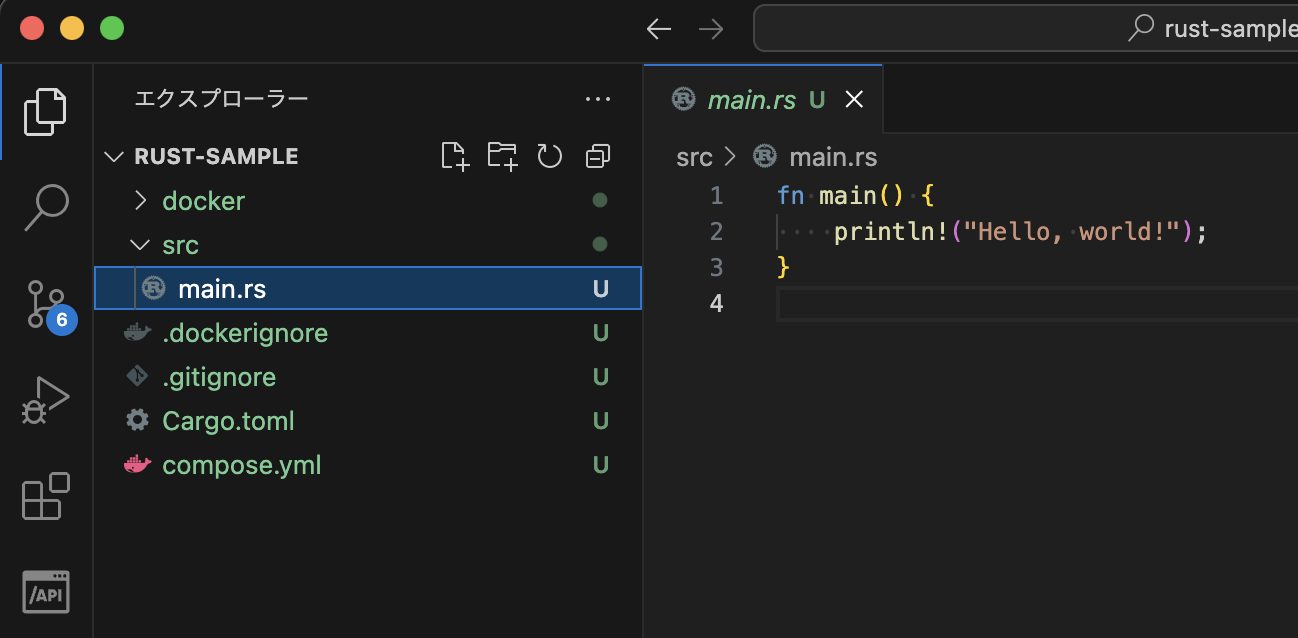
Task: Open Source Control with 6 changes
Action: click(46, 304)
